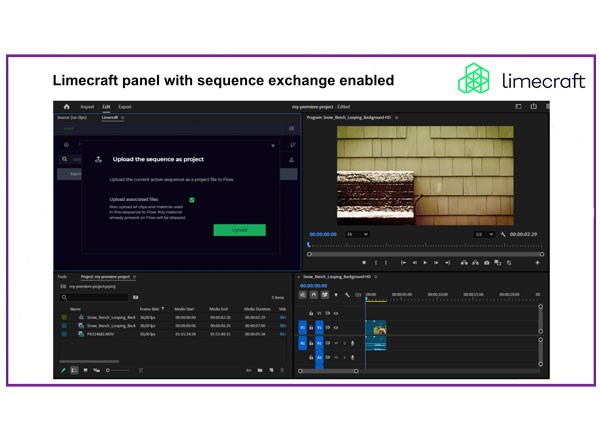Select the Limecraft panel tab
The height and width of the screenshot is (440, 600).
[x=110, y=117]
